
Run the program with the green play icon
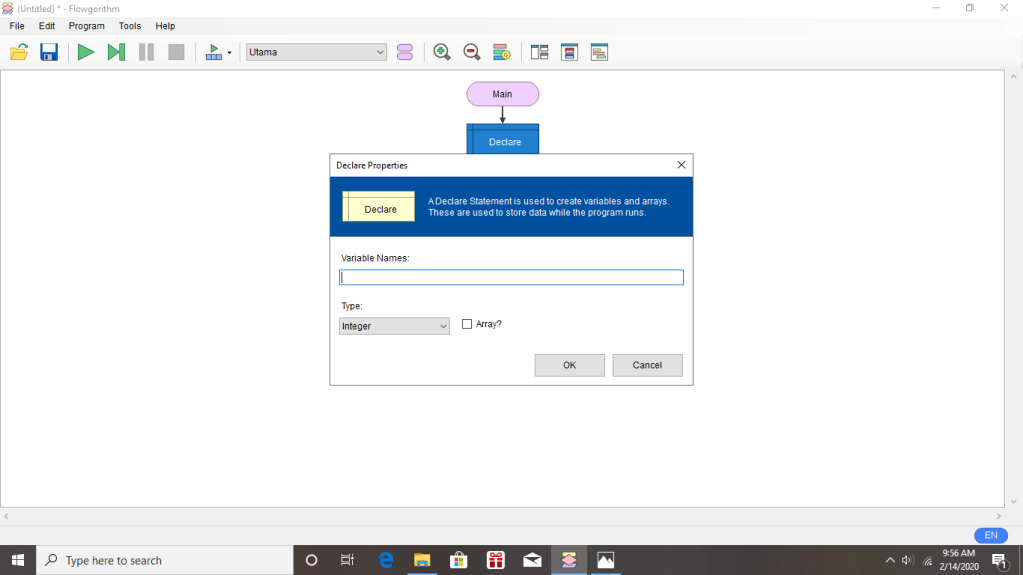coord(86,52)
